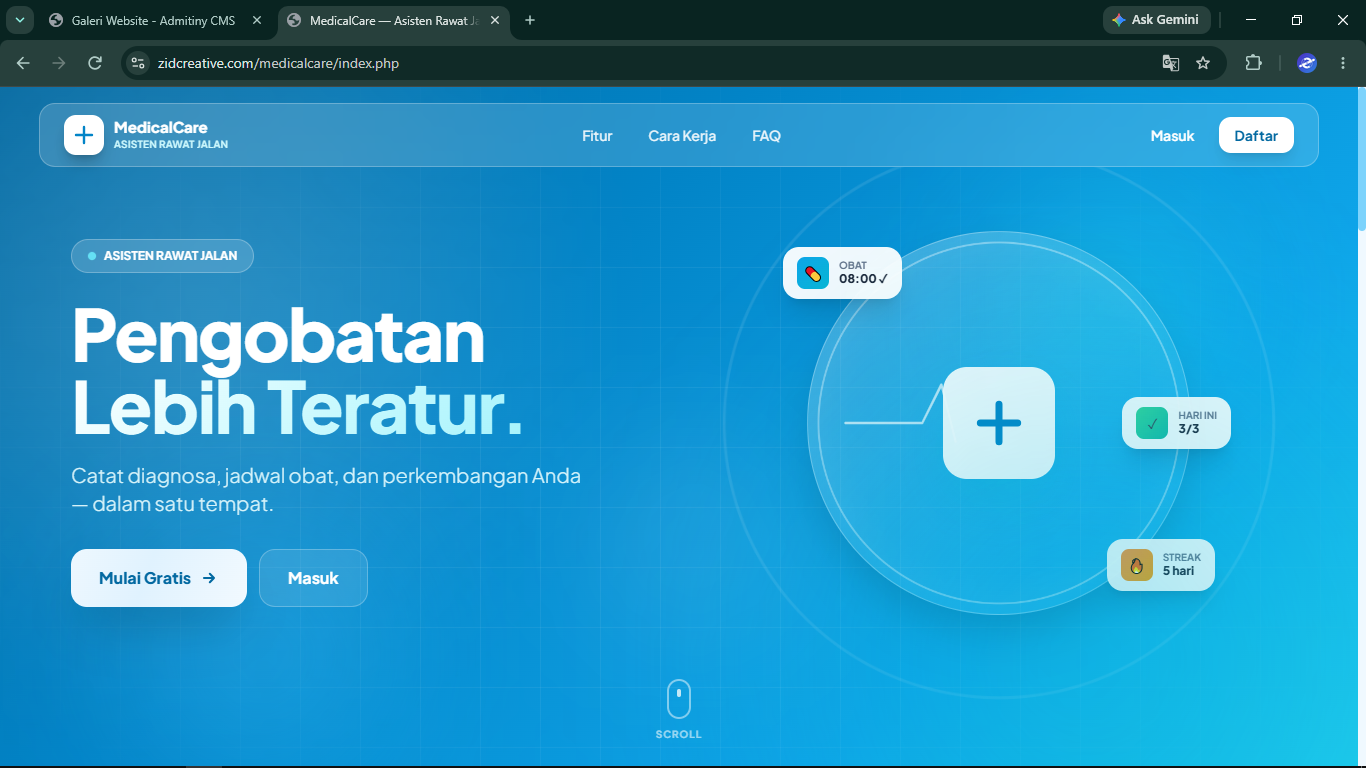Click the Asisten Rawat Jalan badge
The width and height of the screenshot is (1366, 768).
click(x=162, y=256)
